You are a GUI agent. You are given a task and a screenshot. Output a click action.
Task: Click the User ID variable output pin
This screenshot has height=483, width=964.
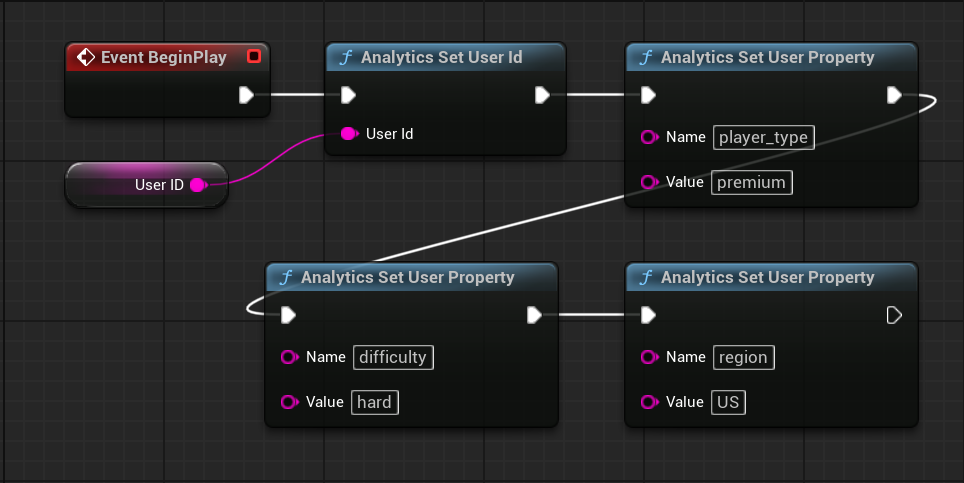(x=197, y=185)
